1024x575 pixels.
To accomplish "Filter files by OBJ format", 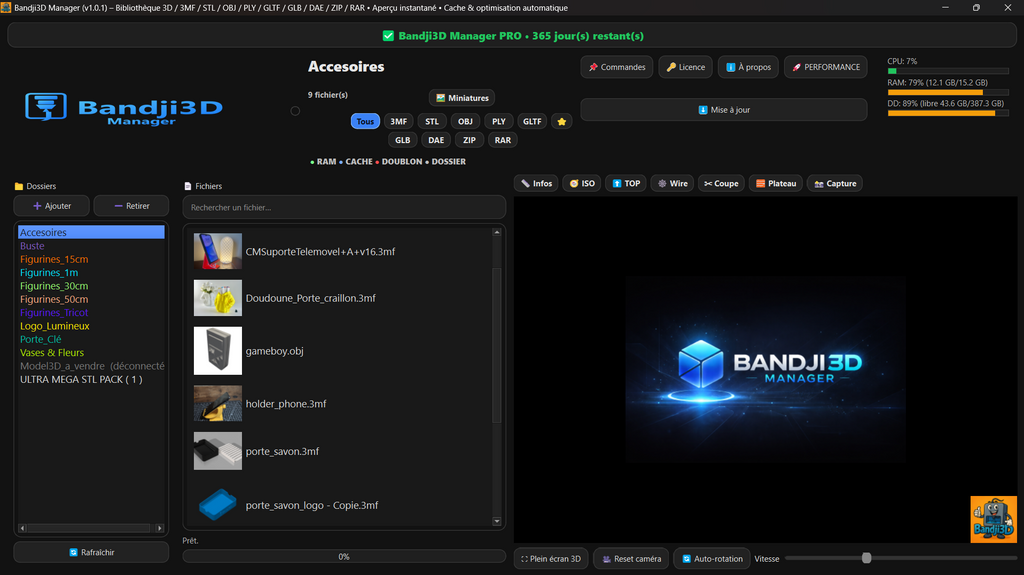I will pyautogui.click(x=465, y=122).
